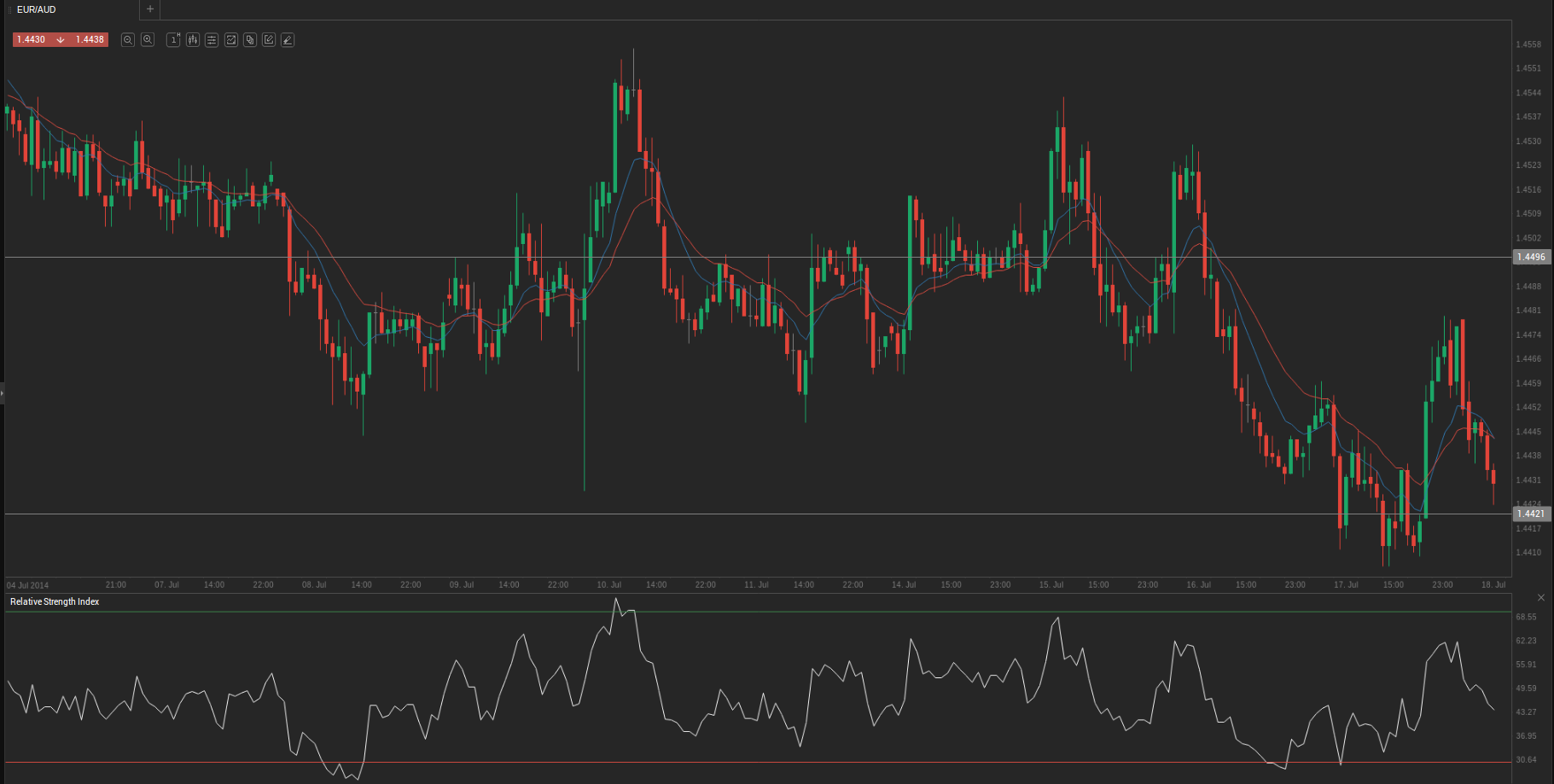Open the chart settings sliders icon
The height and width of the screenshot is (784, 1554).
pyautogui.click(x=212, y=40)
